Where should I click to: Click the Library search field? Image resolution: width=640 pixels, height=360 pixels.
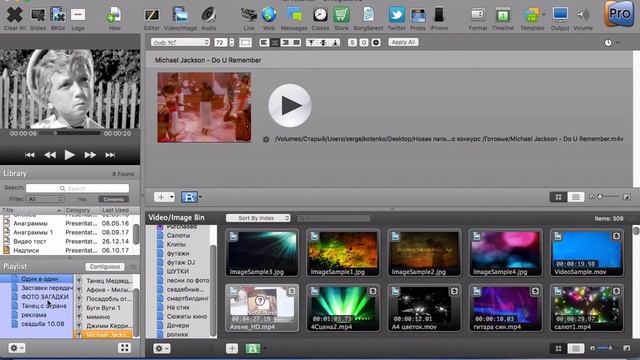click(x=77, y=188)
